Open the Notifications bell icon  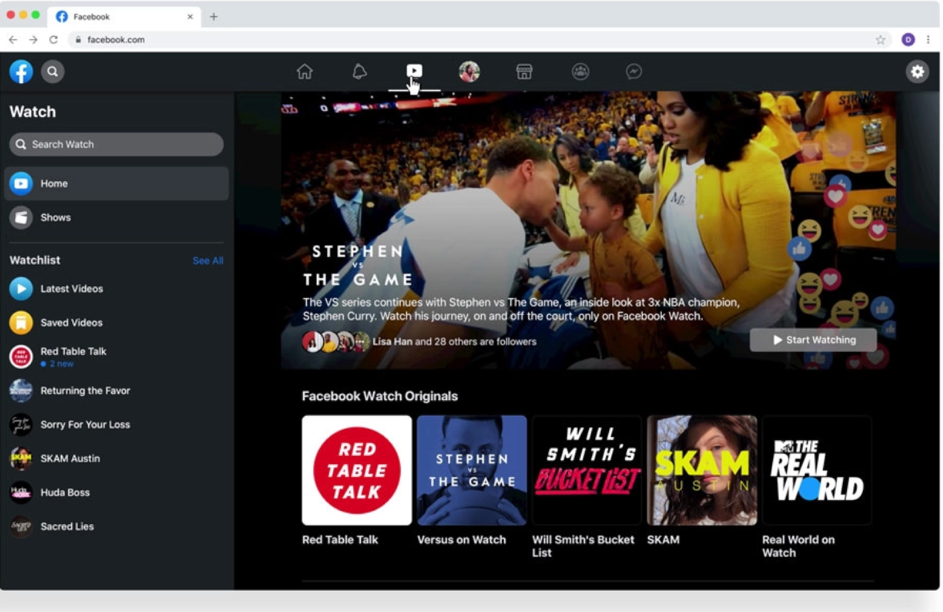pos(359,72)
